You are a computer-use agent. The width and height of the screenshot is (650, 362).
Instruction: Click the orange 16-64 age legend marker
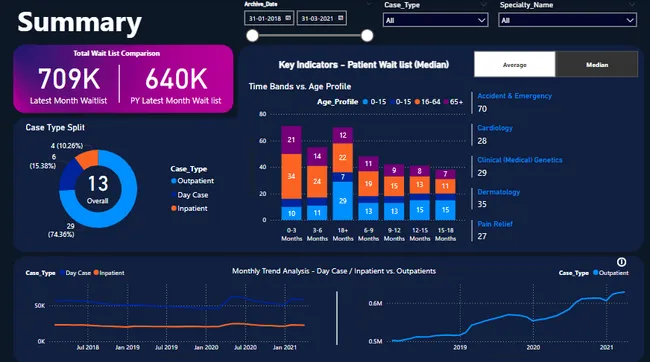[x=417, y=102]
